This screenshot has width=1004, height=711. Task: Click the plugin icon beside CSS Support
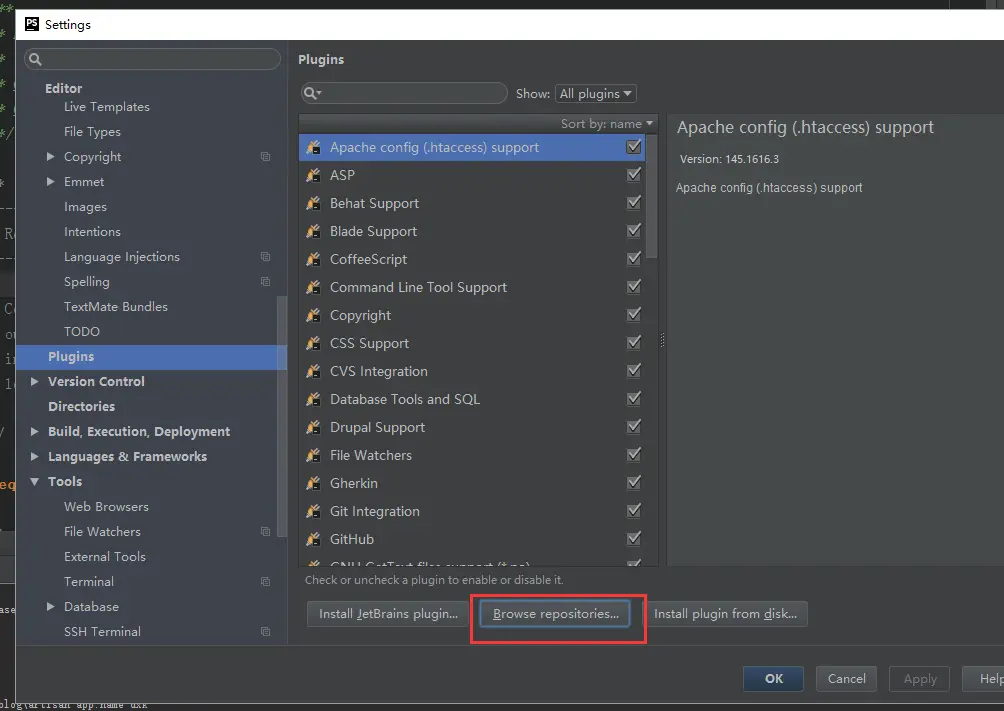click(x=313, y=343)
